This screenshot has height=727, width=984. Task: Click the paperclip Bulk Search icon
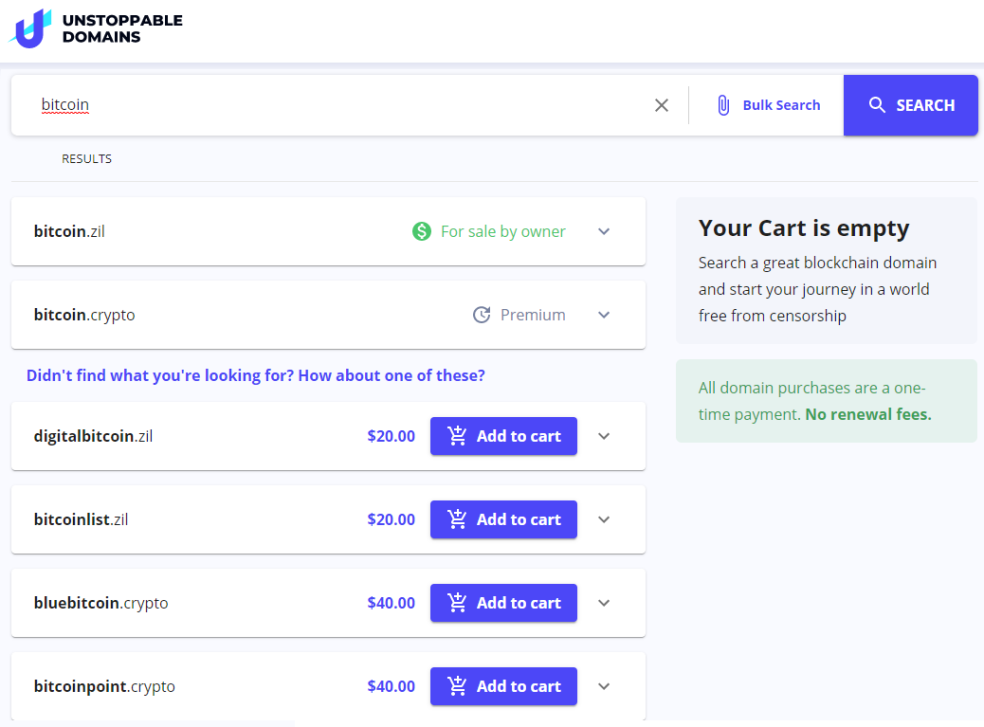coord(723,105)
